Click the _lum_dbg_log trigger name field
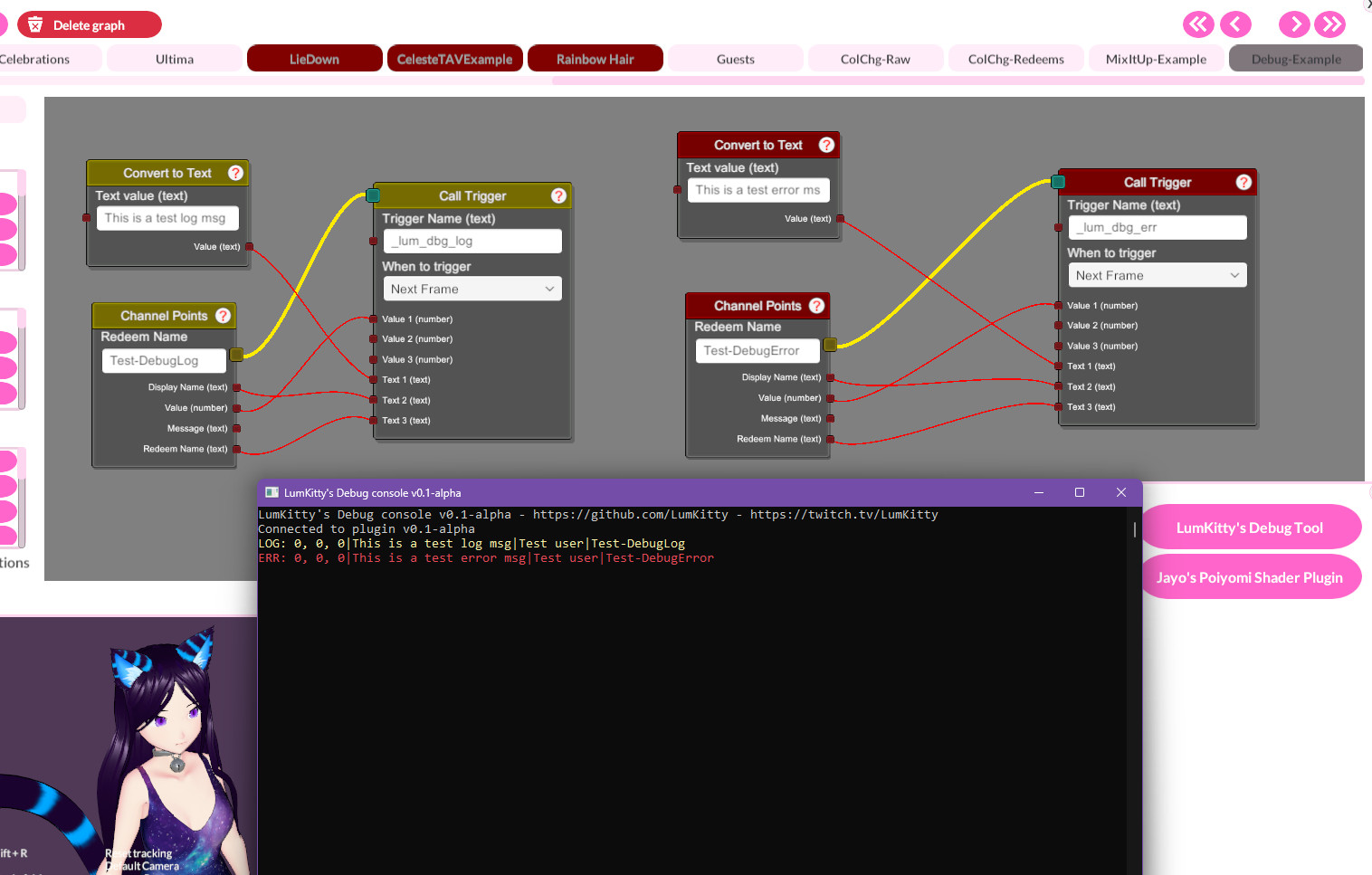Screen dimensions: 1372x875 [x=472, y=241]
